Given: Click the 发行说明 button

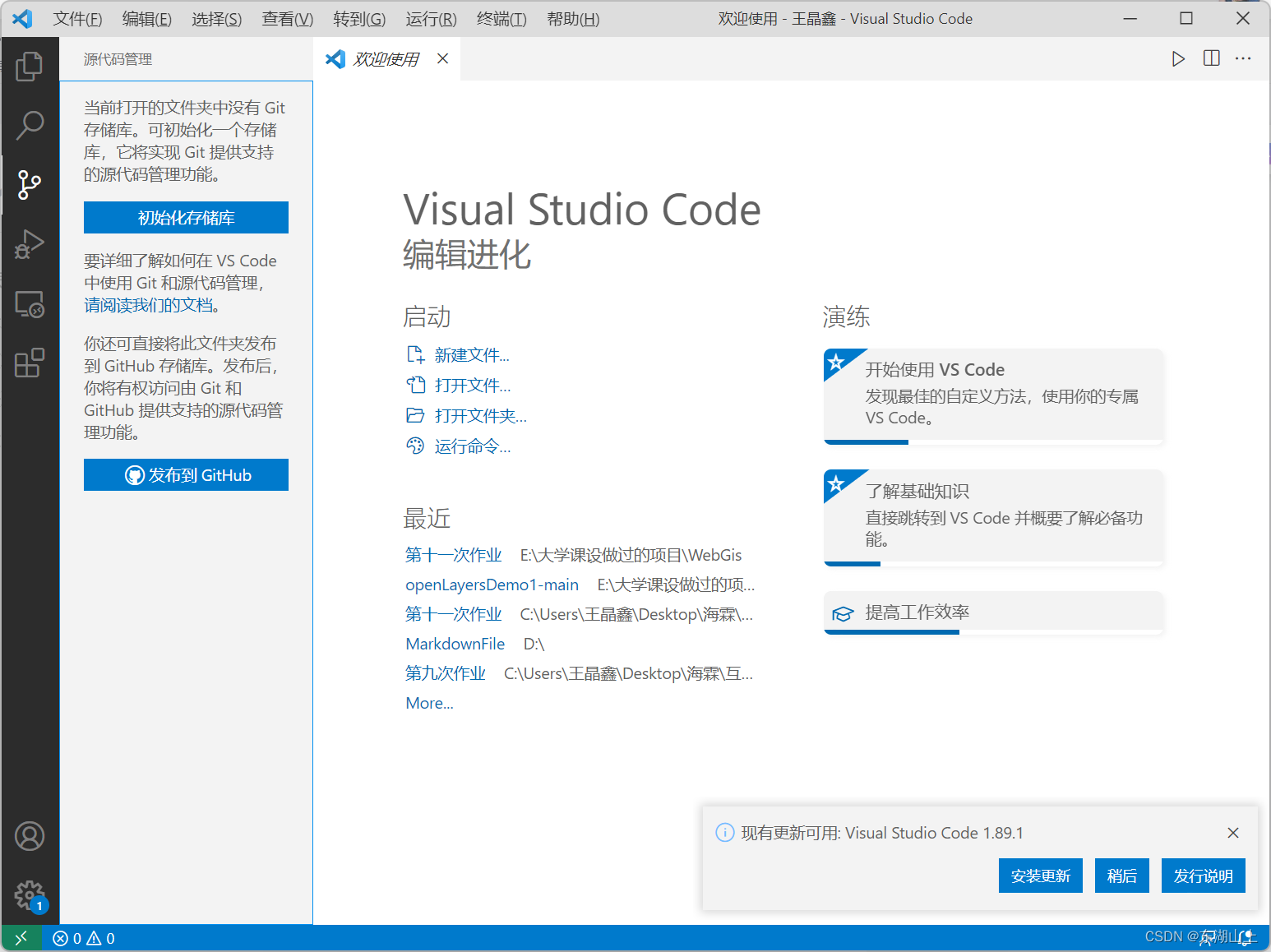Looking at the screenshot, I should point(1203,876).
